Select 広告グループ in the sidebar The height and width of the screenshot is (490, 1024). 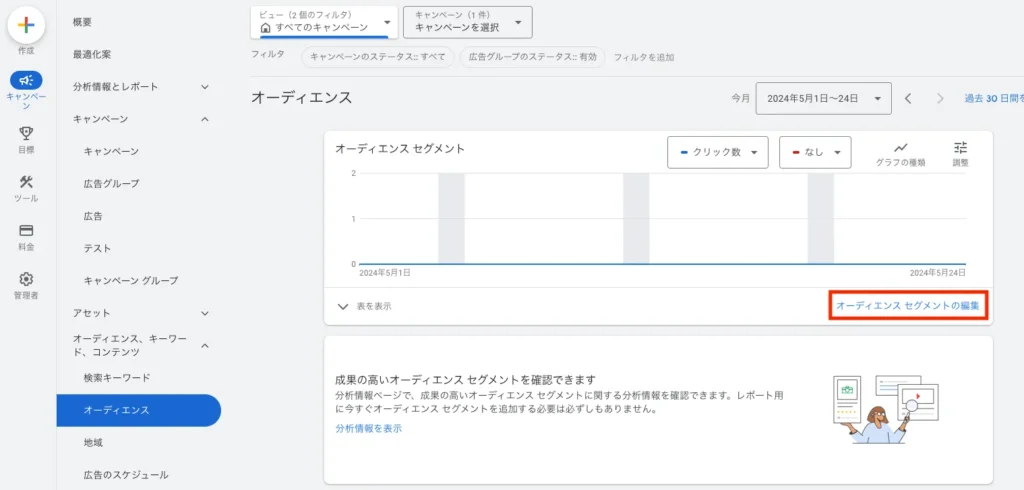111,184
